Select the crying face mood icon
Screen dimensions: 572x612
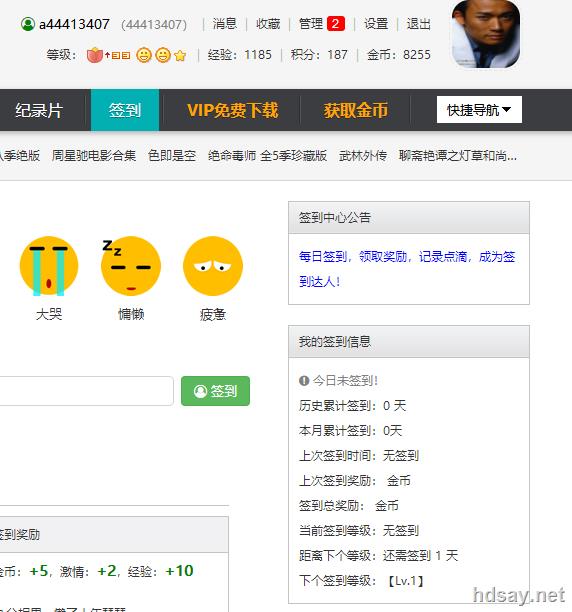coord(49,266)
